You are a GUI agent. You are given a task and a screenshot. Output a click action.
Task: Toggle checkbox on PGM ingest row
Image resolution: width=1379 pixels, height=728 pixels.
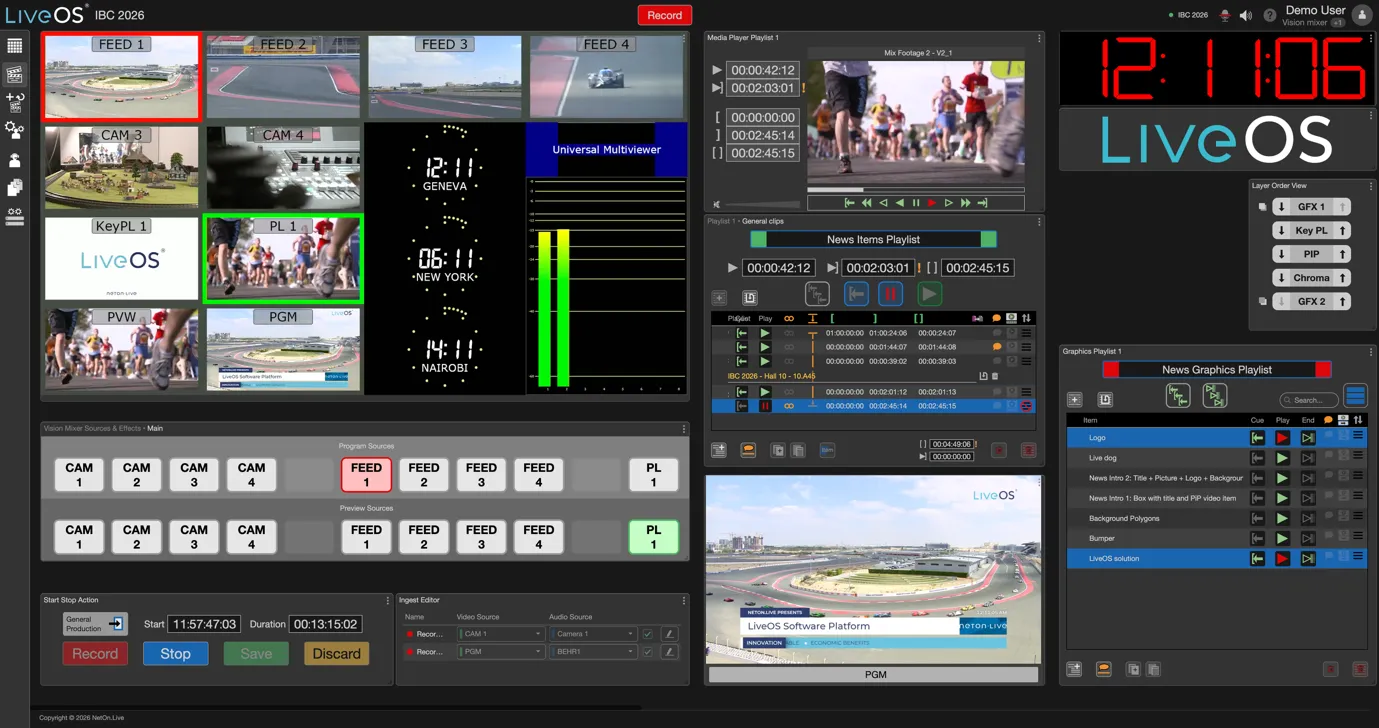(647, 652)
